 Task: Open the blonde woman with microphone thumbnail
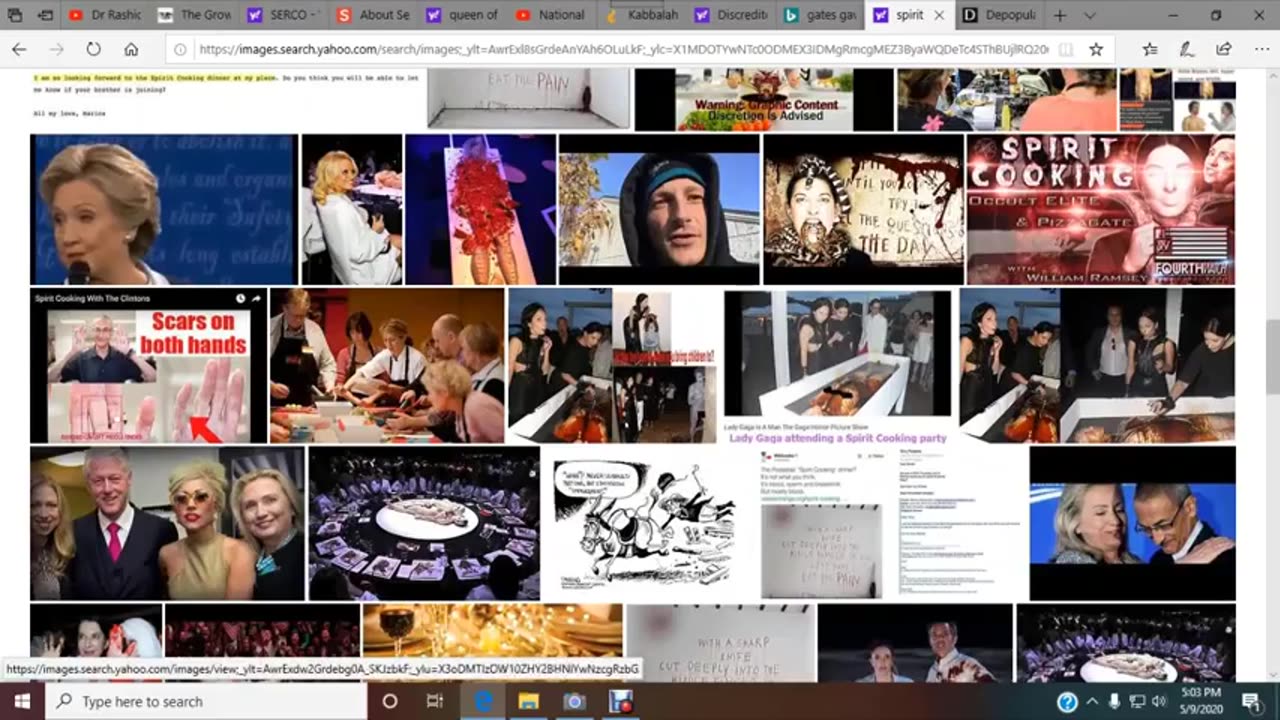(x=164, y=209)
